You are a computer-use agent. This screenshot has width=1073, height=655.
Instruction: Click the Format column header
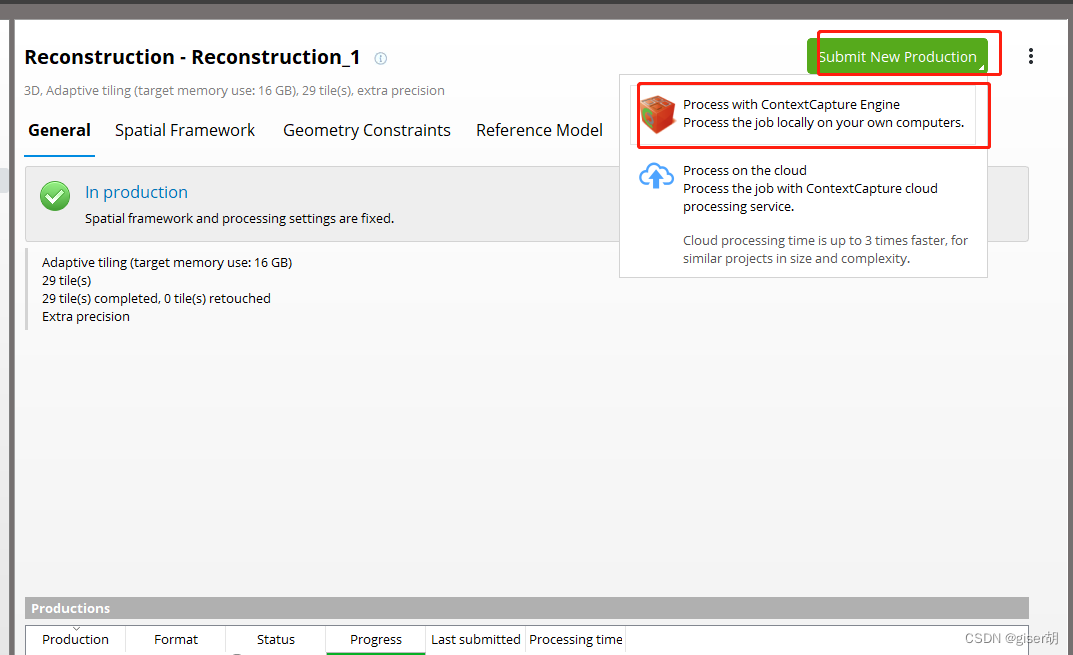coord(176,639)
